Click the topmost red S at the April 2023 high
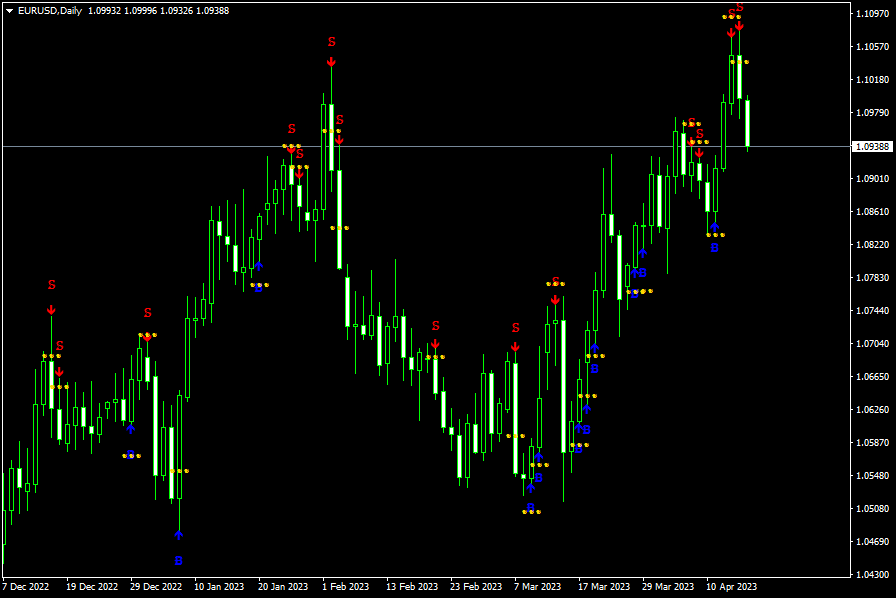896x598 pixels. pyautogui.click(x=739, y=7)
